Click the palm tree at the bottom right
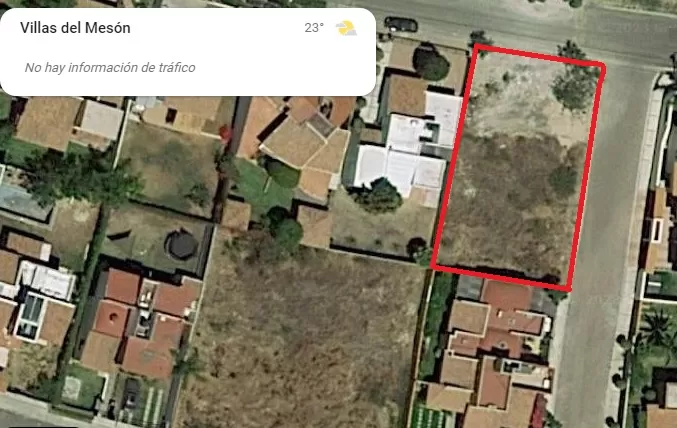Screen dimensions: 677x428 pyautogui.click(x=655, y=327)
